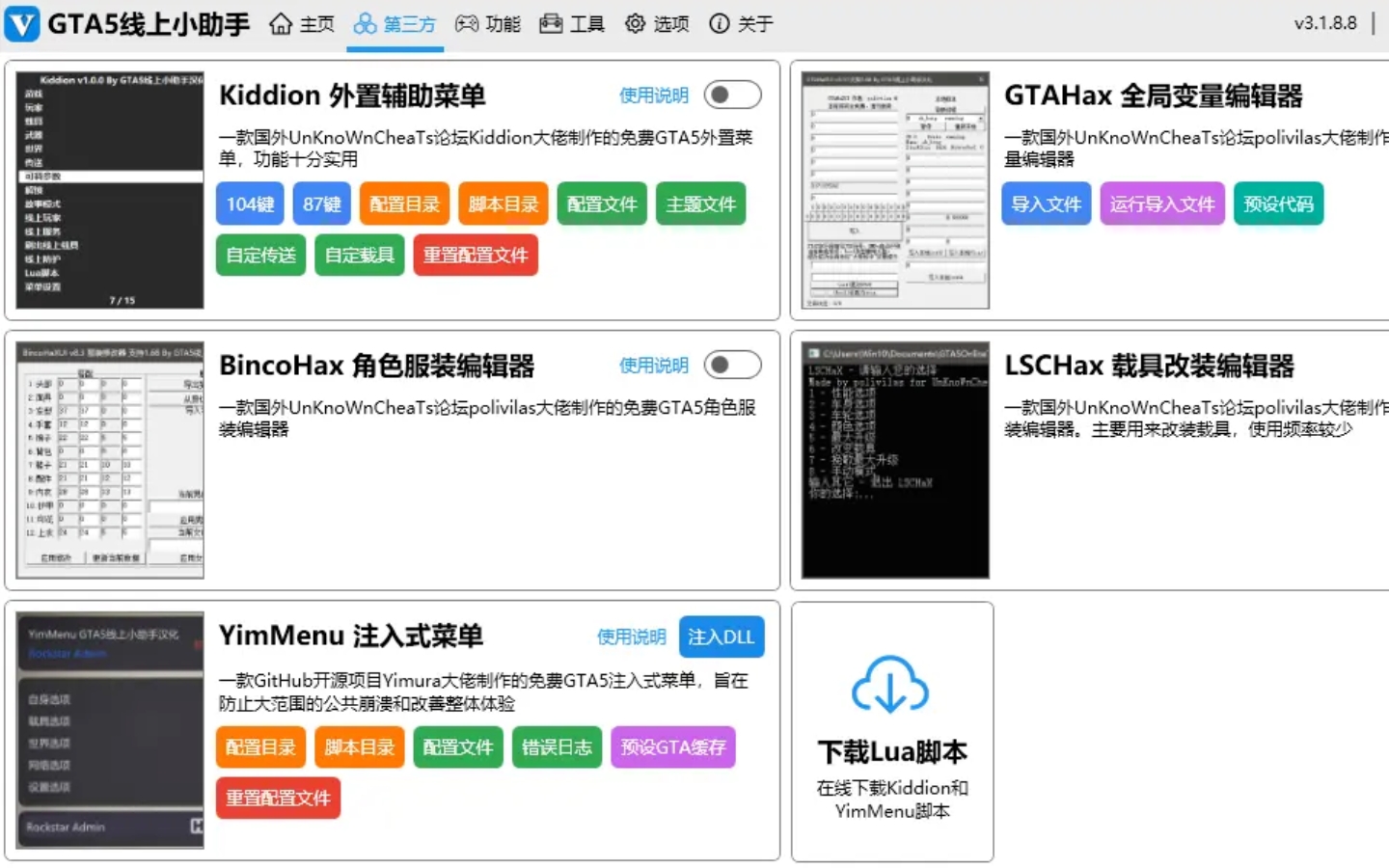1389x868 pixels.
Task: Click the Kiddion 外置辅助菜单 title
Action: (352, 95)
